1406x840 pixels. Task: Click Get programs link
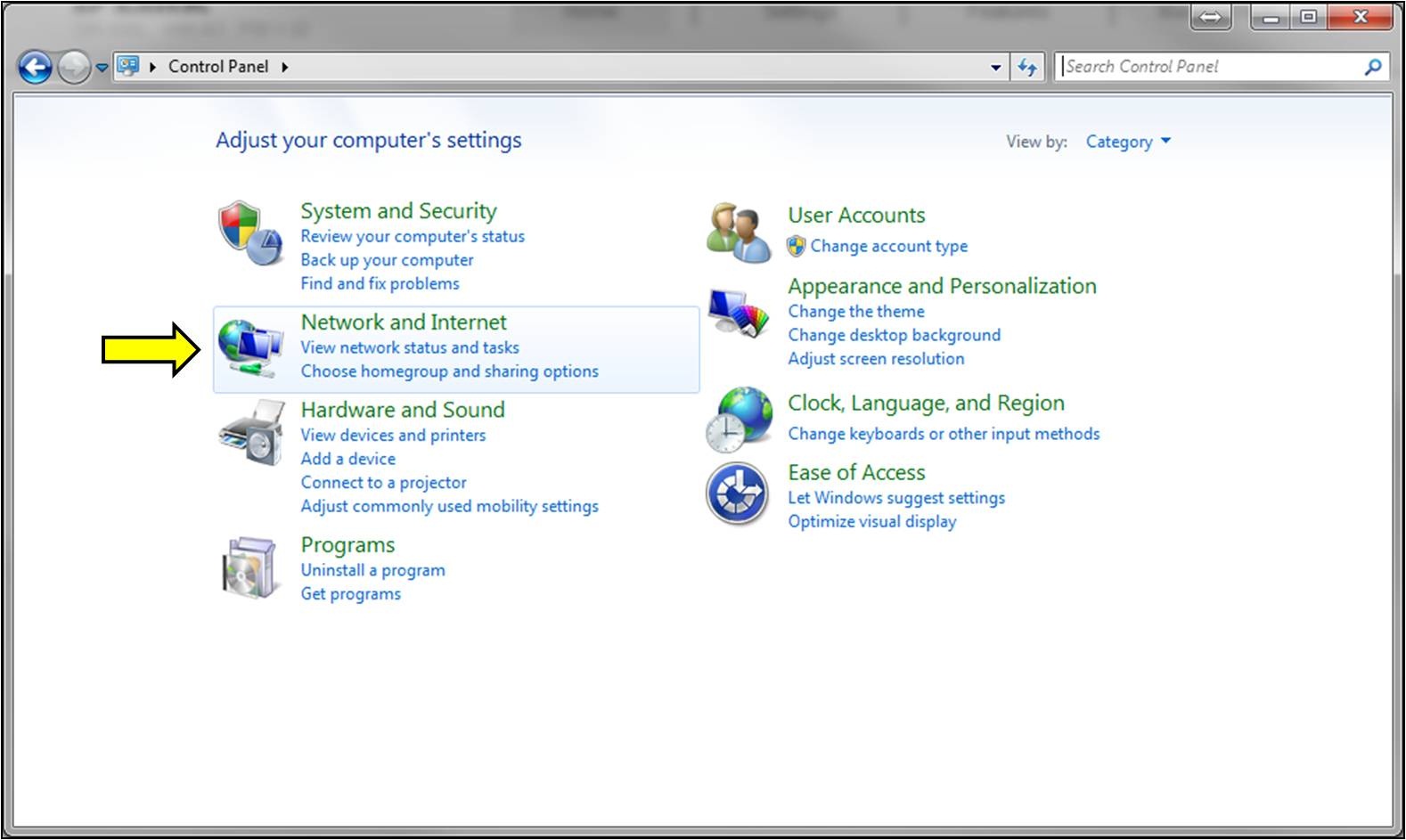(350, 594)
